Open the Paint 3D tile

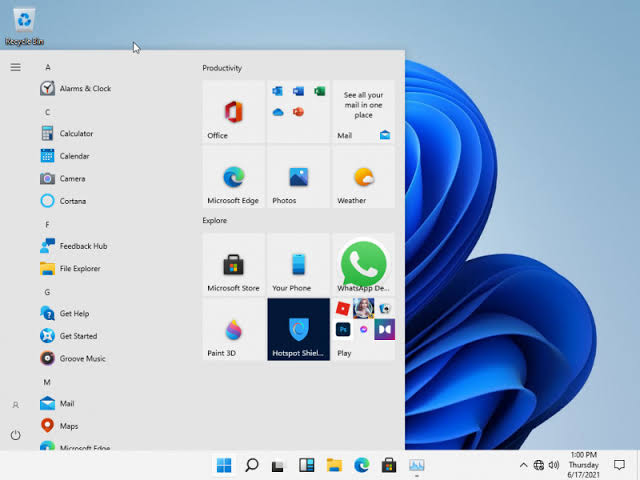click(x=233, y=329)
